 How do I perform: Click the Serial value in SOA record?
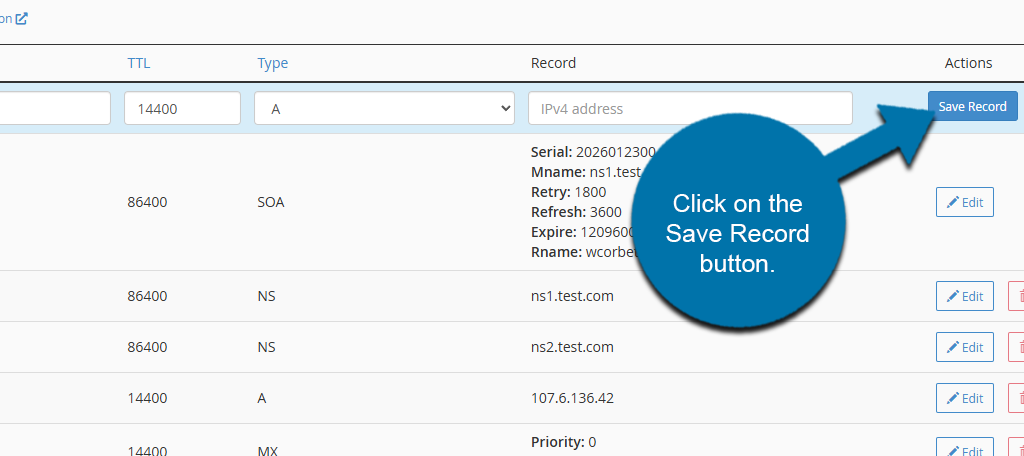coord(615,152)
